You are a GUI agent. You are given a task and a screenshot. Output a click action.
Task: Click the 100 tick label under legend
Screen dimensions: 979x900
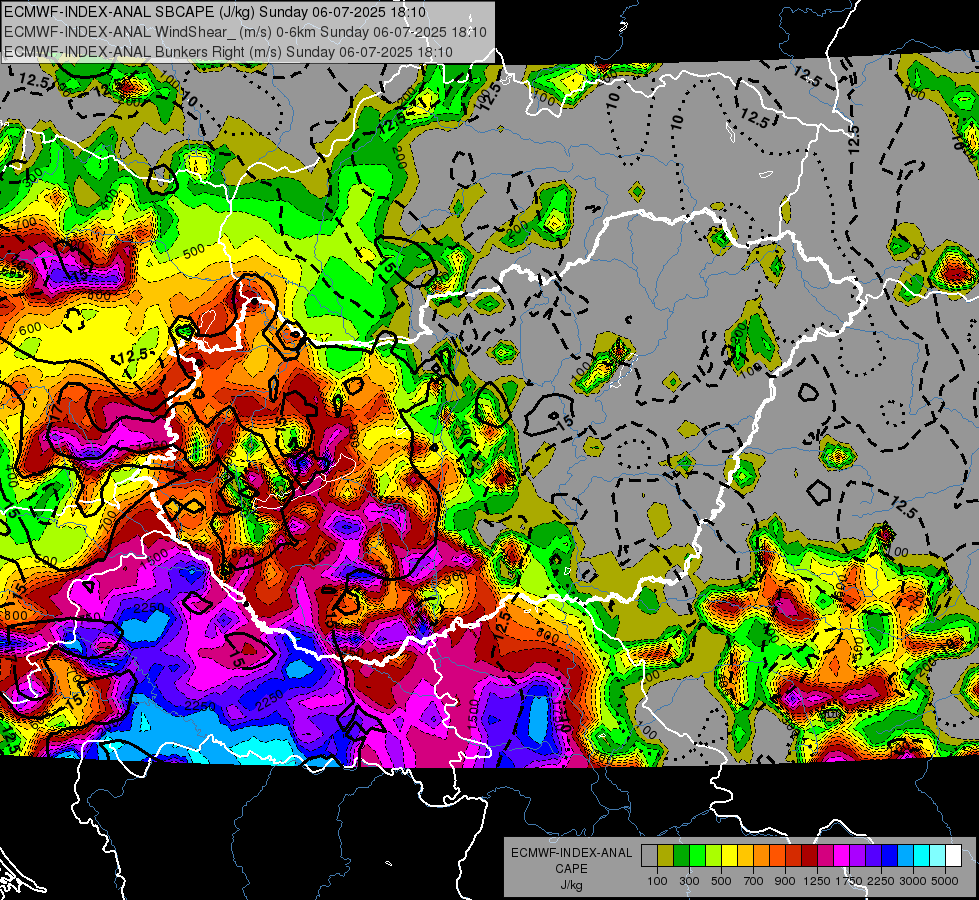657,881
